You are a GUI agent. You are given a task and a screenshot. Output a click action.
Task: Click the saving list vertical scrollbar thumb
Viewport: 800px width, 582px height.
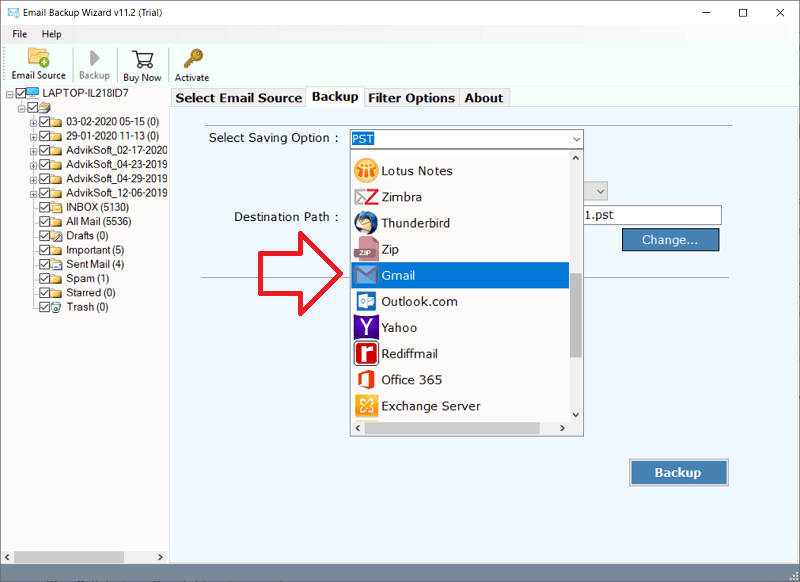pos(576,315)
